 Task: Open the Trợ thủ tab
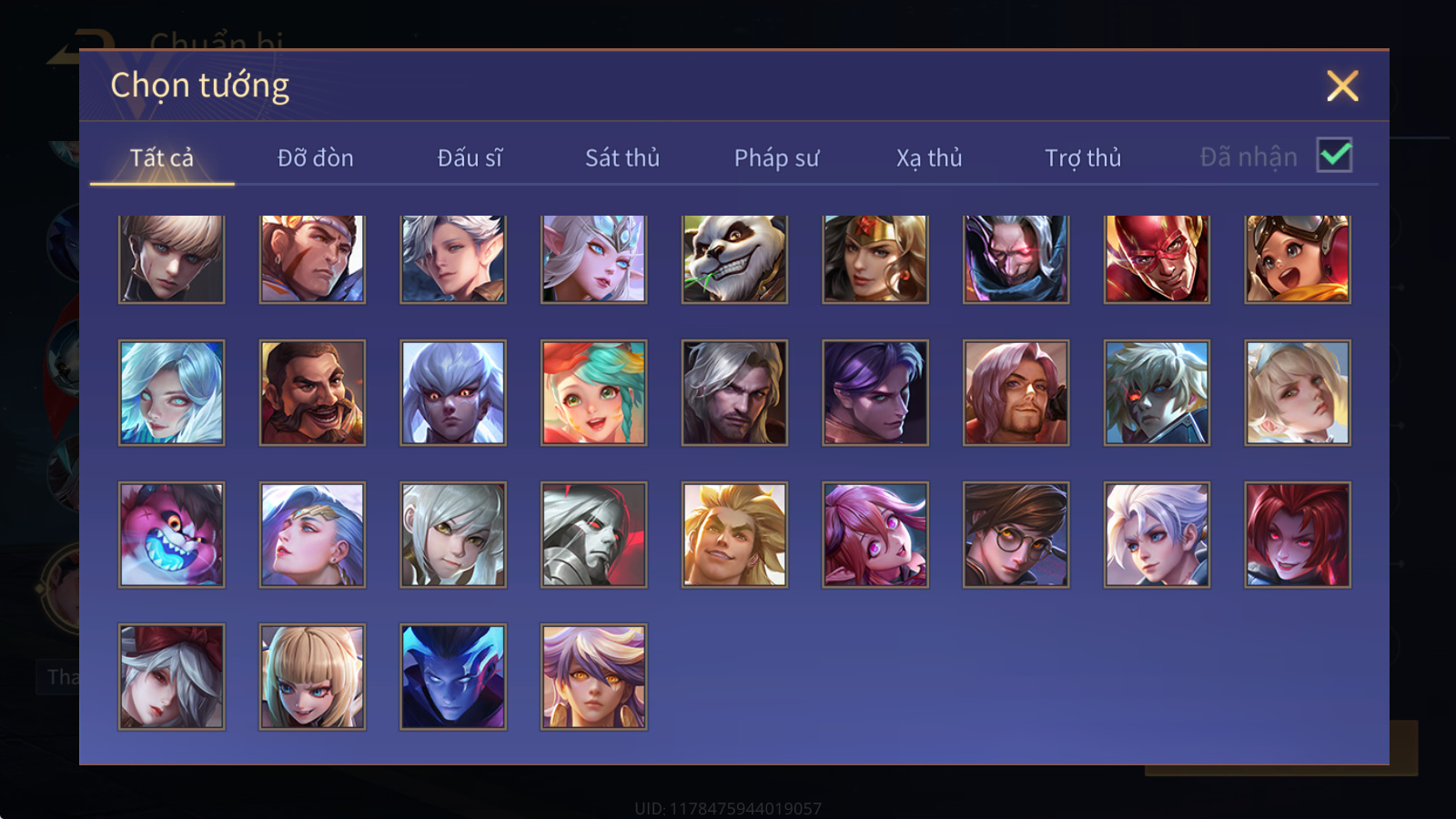(x=1083, y=158)
